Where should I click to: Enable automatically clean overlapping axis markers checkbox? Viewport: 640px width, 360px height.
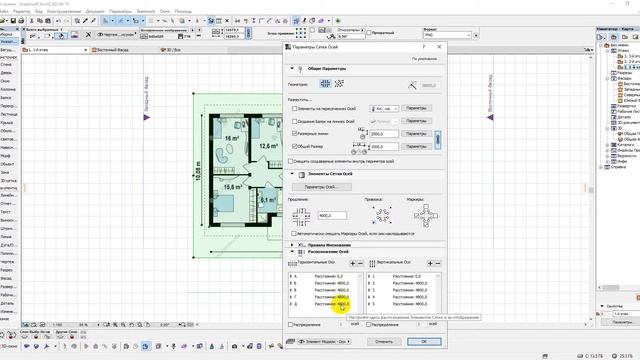(293, 233)
